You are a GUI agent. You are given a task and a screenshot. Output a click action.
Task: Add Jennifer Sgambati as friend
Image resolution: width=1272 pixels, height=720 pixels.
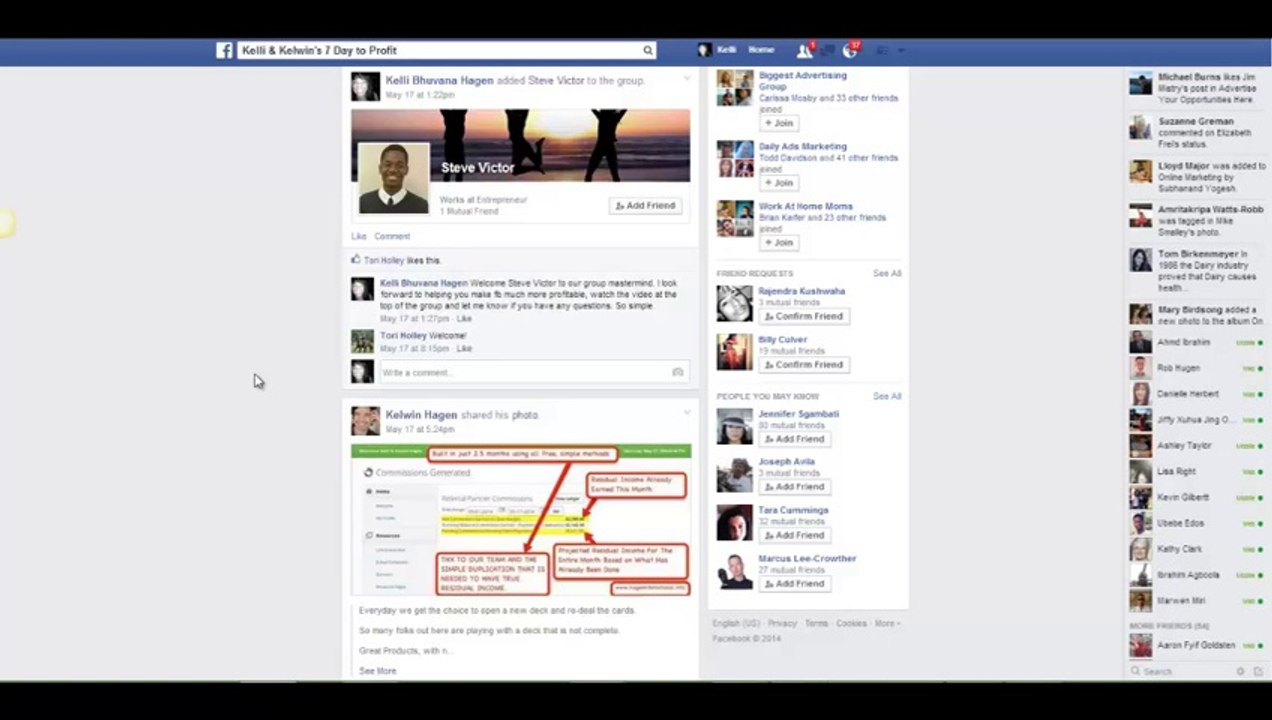[795, 439]
